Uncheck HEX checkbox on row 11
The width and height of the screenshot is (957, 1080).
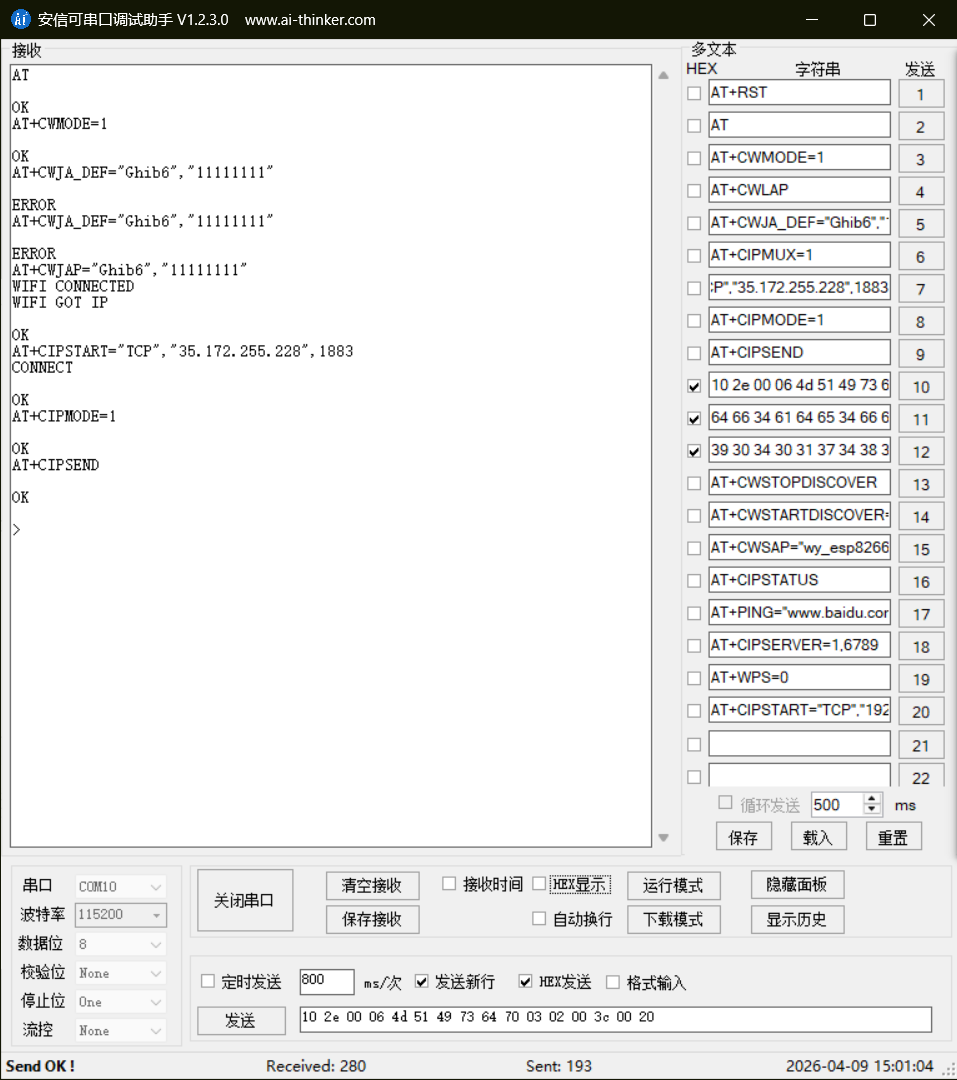(694, 418)
